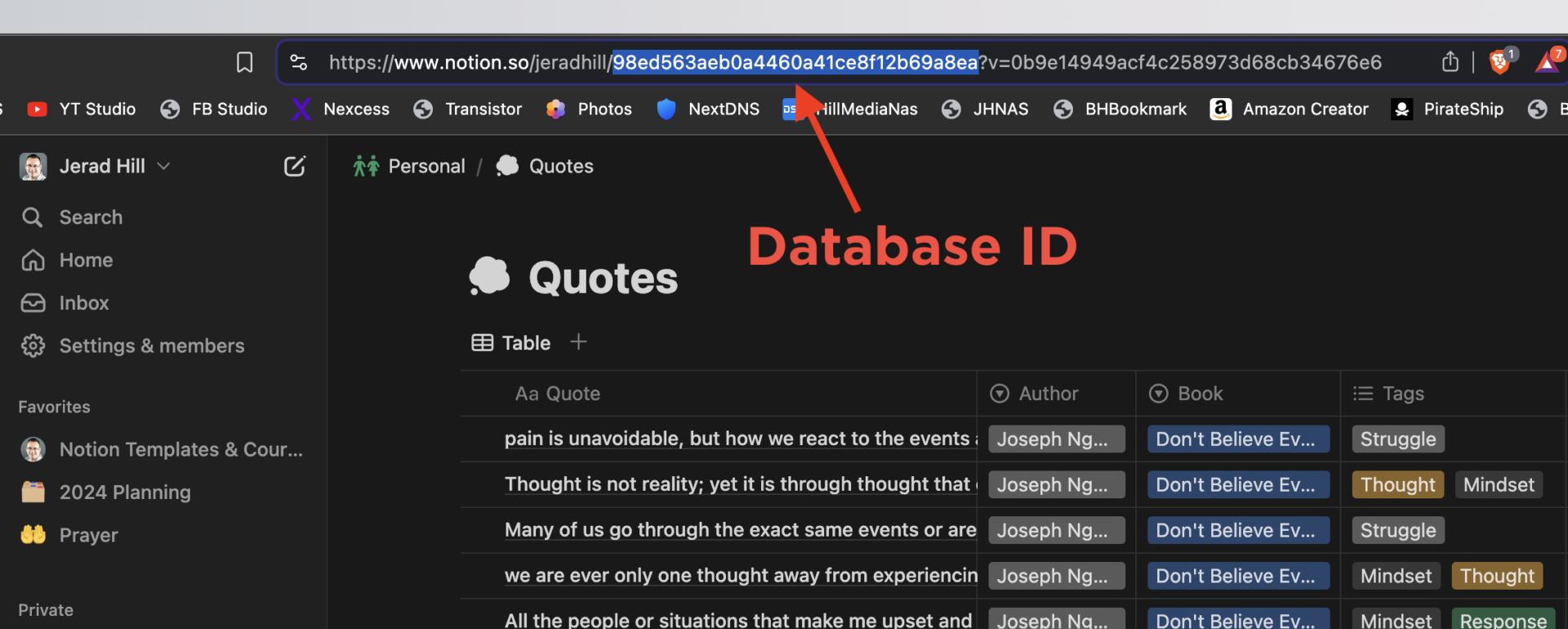Viewport: 1568px width, 629px height.
Task: Open Inbox in sidebar
Action: point(83,303)
